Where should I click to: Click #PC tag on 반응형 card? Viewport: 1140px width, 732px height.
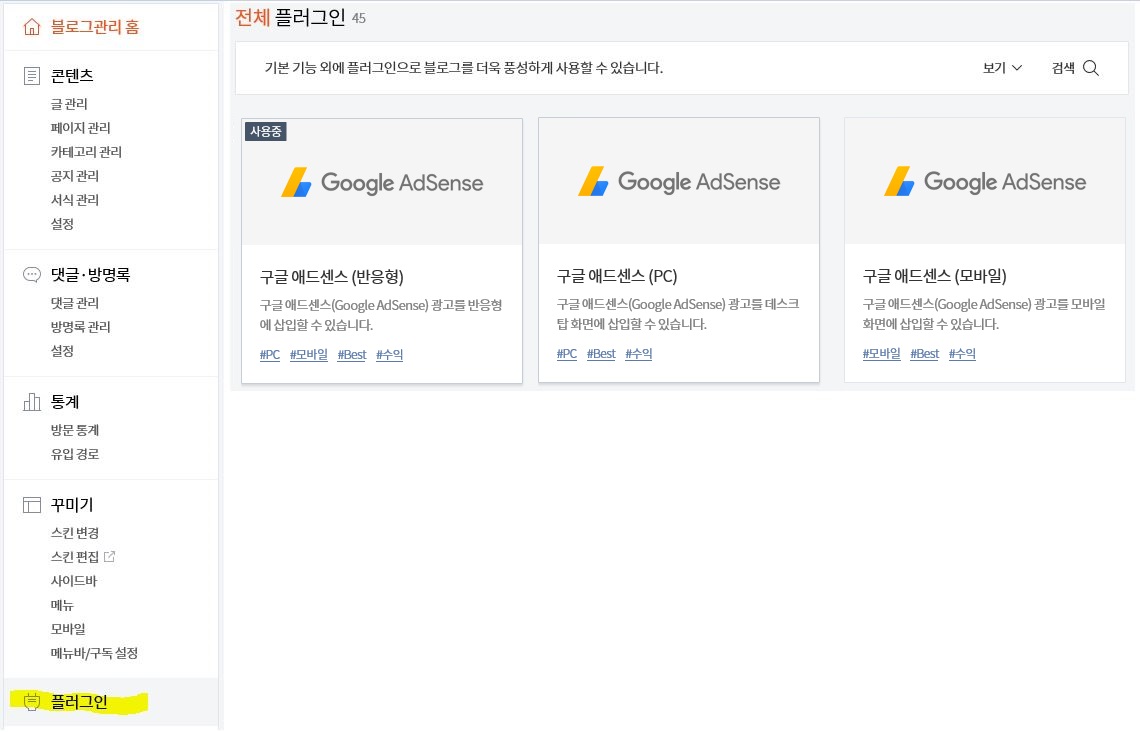tap(270, 355)
